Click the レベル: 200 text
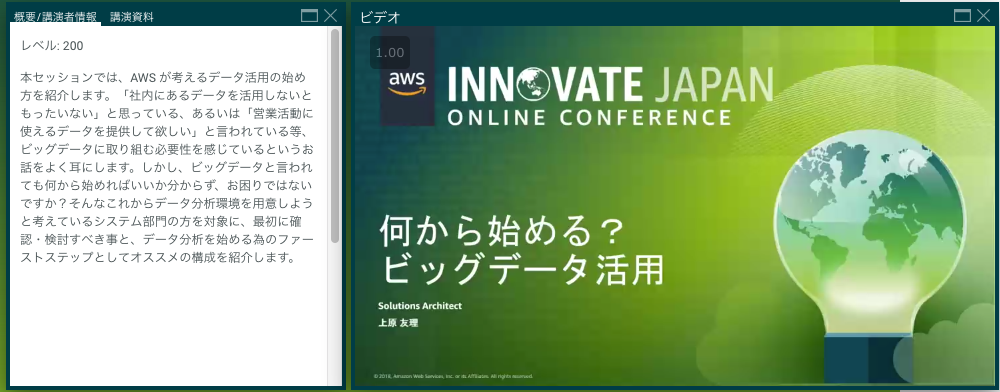Screen dimensions: 1000x392 [x=52, y=46]
